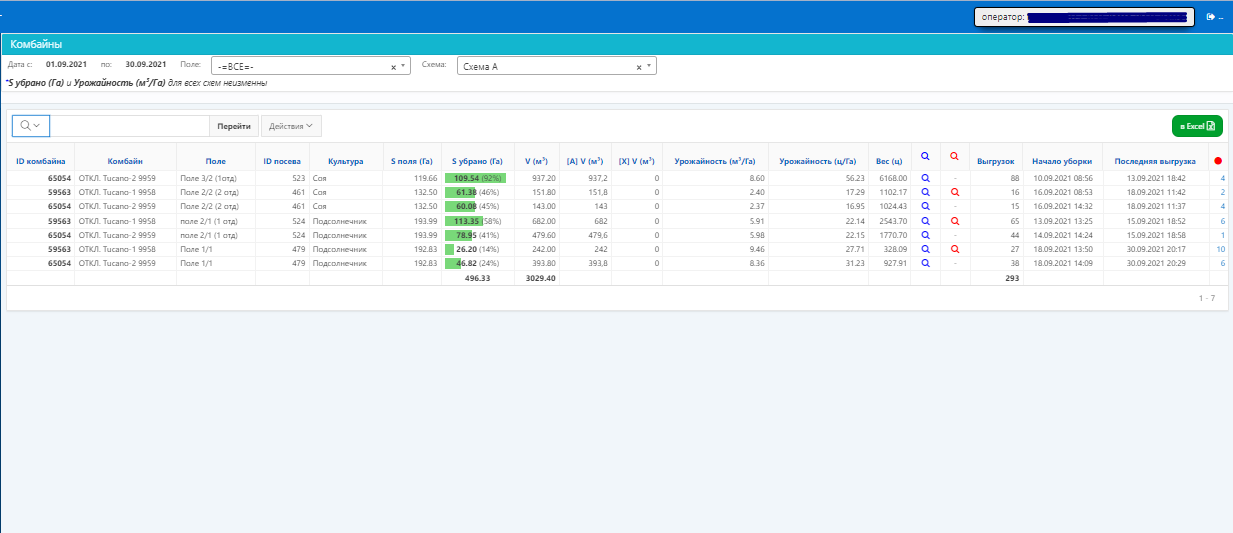
Task: Open the Схема dropdown arrow
Action: (x=649, y=66)
